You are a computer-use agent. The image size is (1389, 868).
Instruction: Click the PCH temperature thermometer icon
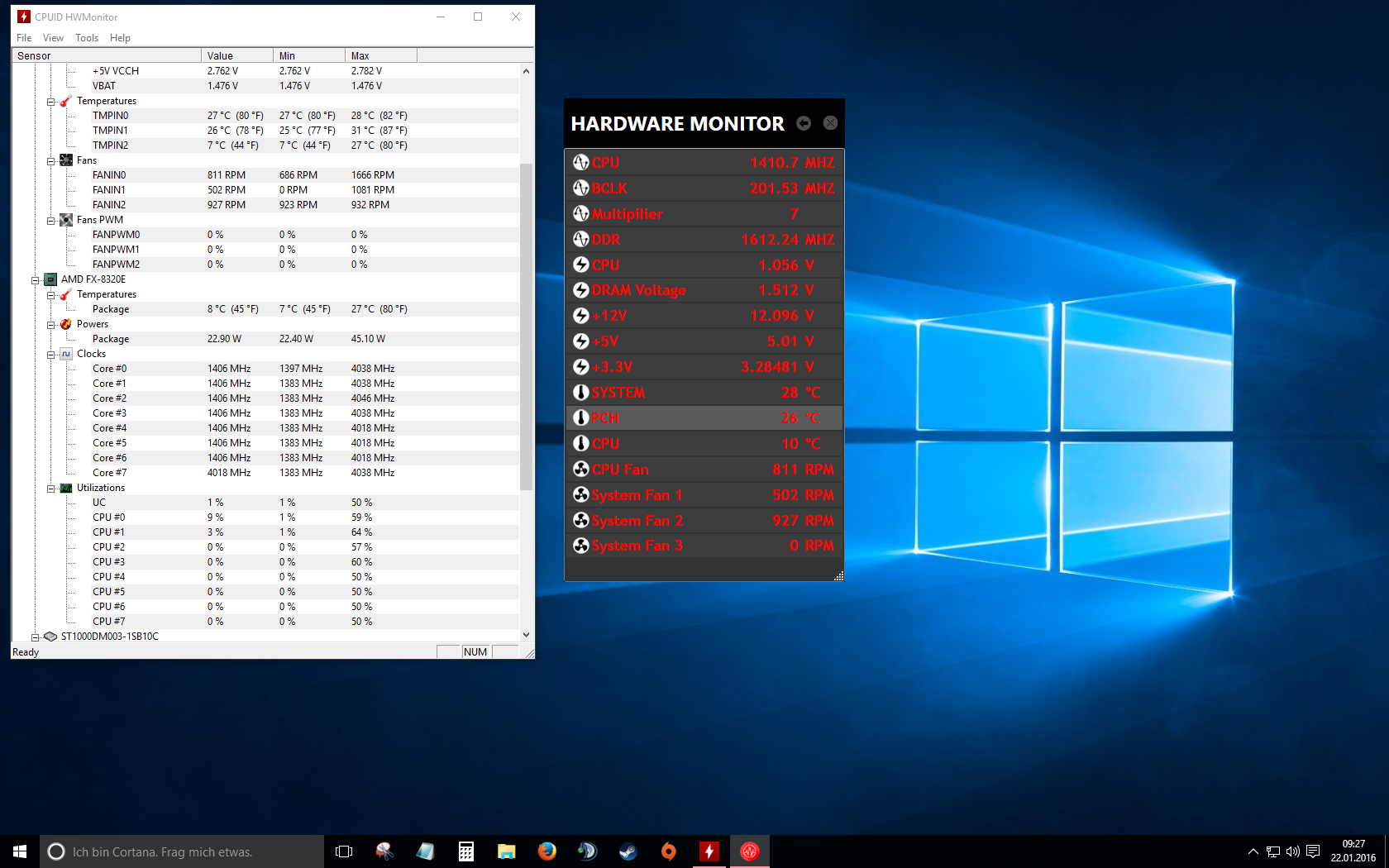[x=581, y=418]
